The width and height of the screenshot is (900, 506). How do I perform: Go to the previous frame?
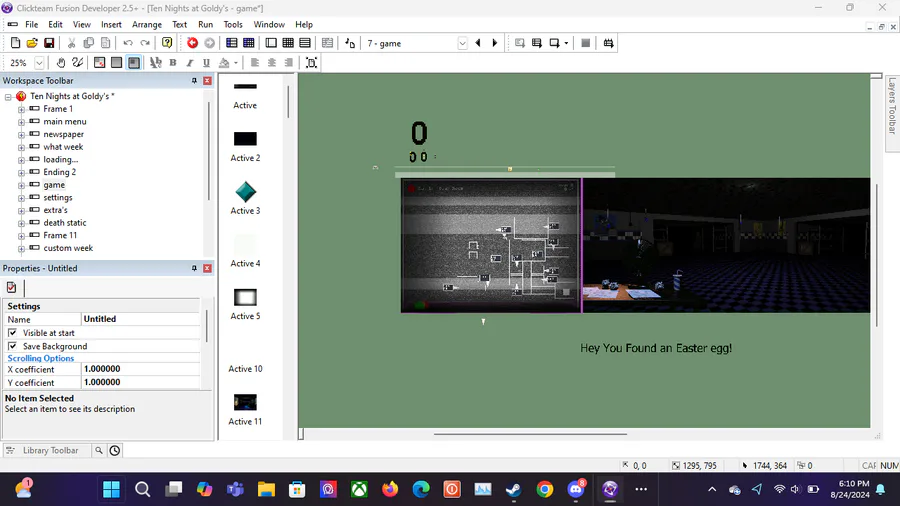[478, 43]
